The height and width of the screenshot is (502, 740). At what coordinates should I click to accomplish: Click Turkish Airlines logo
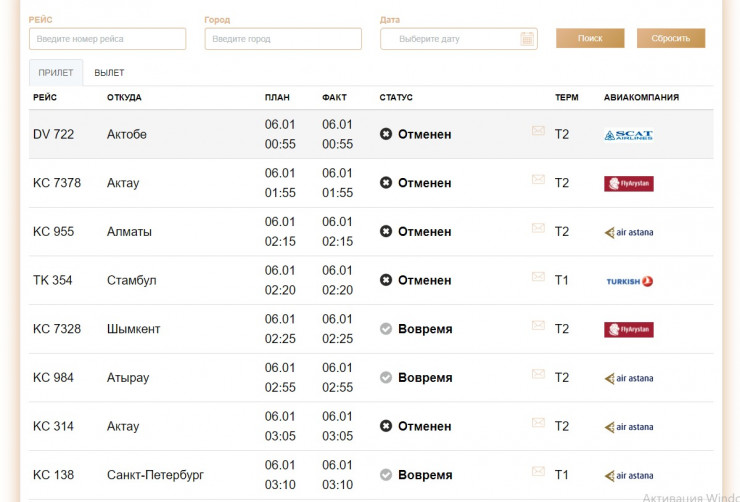click(628, 281)
